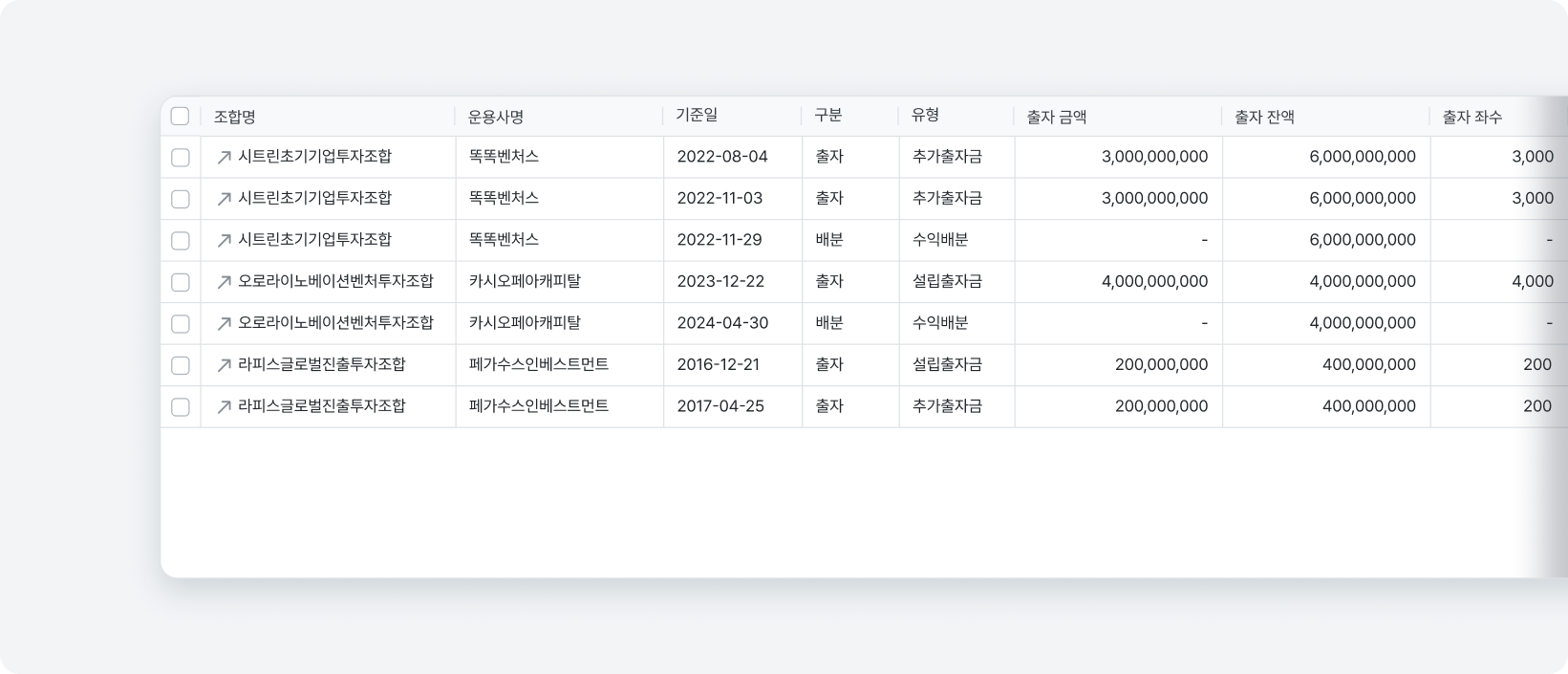Open link arrow for the 2016-12-21 row

point(225,365)
